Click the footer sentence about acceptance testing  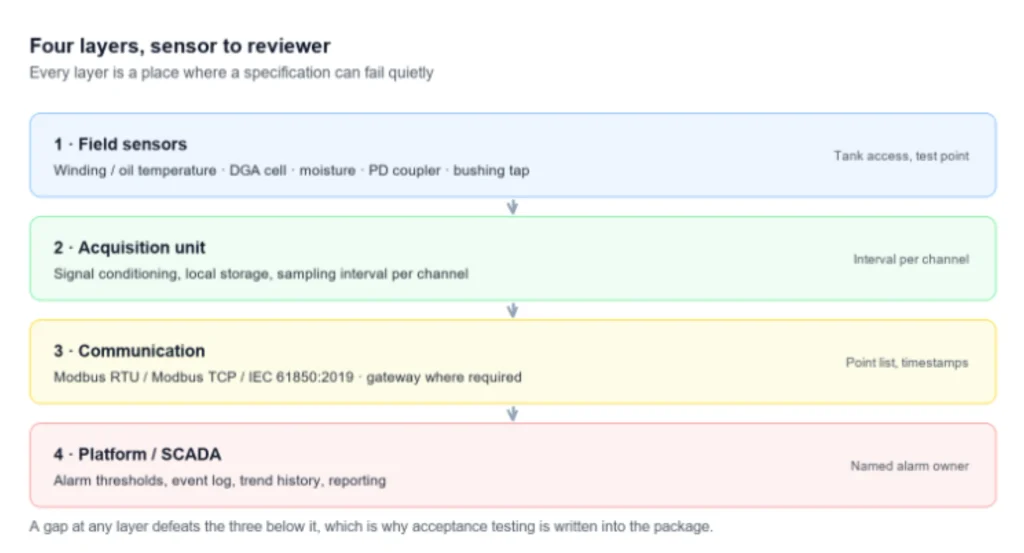[x=371, y=526]
